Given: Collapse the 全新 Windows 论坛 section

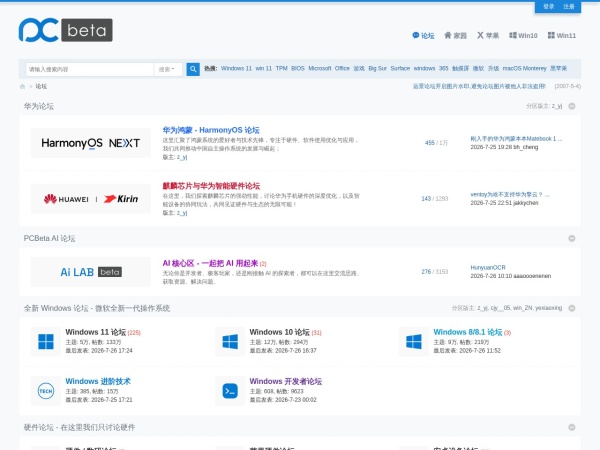Looking at the screenshot, I should 572,308.
